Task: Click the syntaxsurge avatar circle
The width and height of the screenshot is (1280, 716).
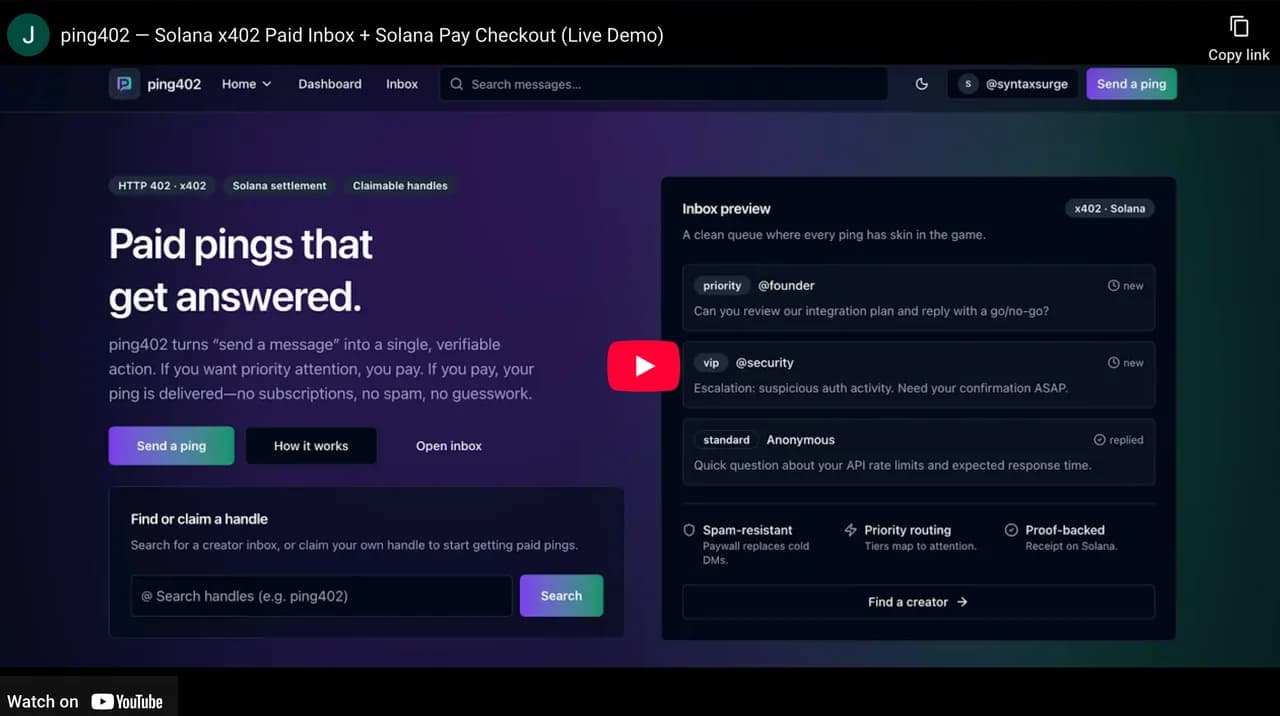Action: [x=967, y=84]
